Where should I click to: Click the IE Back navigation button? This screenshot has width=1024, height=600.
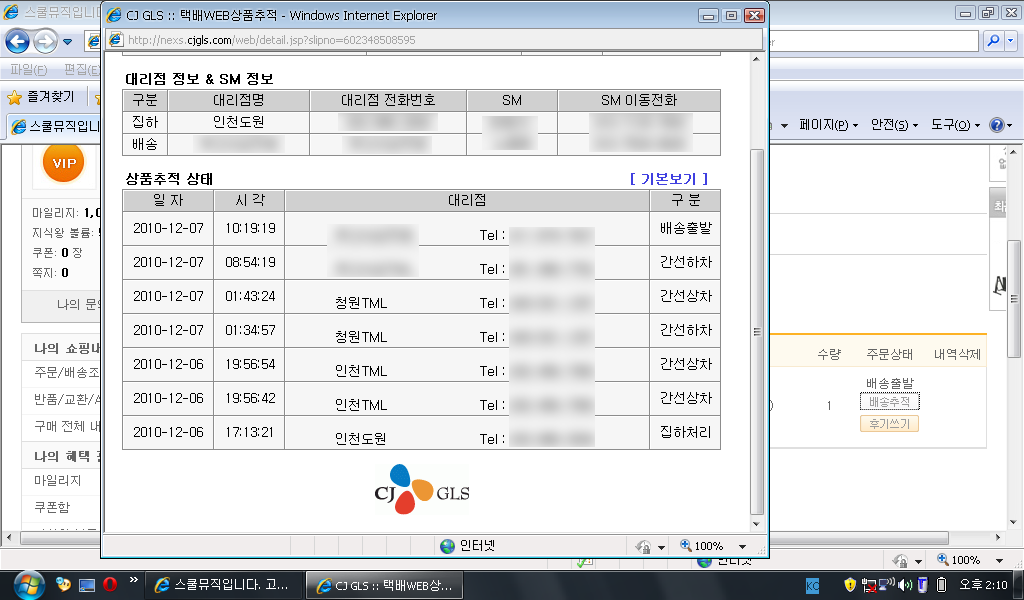(18, 42)
